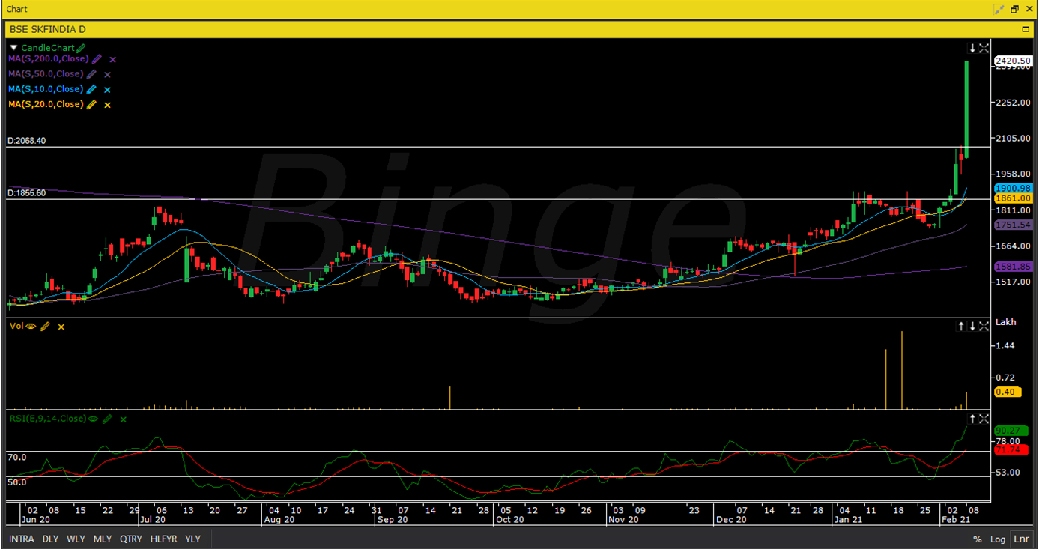
Task: Restore the Chart window size
Action: [1014, 9]
